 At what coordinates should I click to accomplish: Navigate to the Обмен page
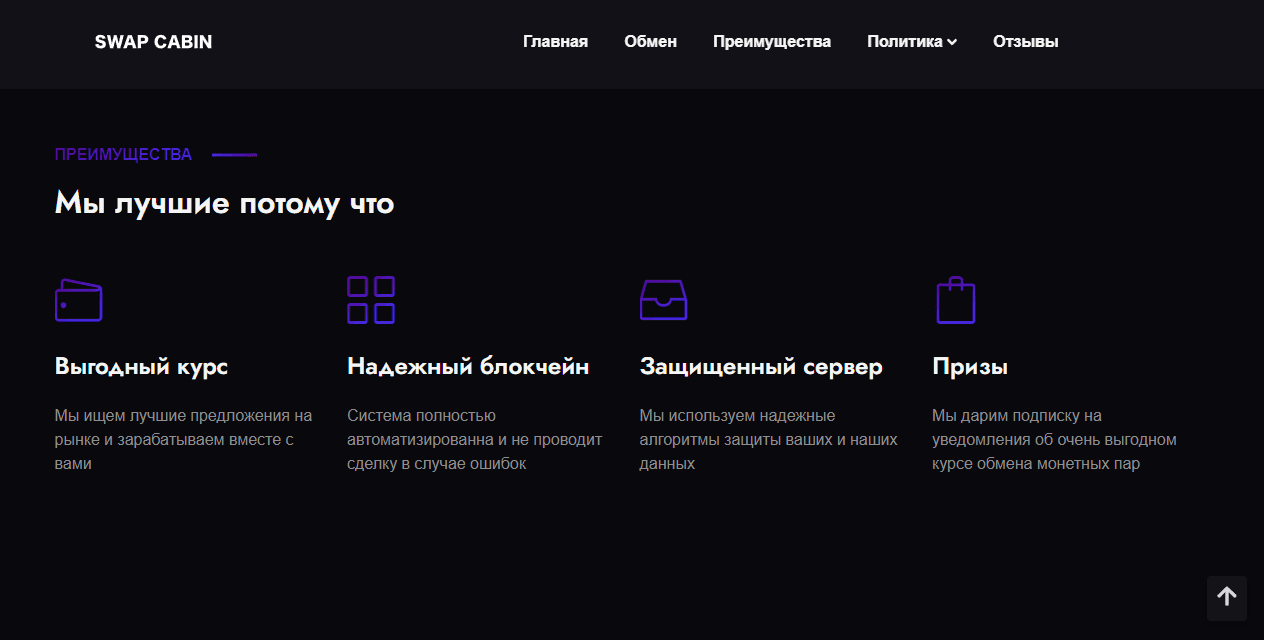point(650,41)
